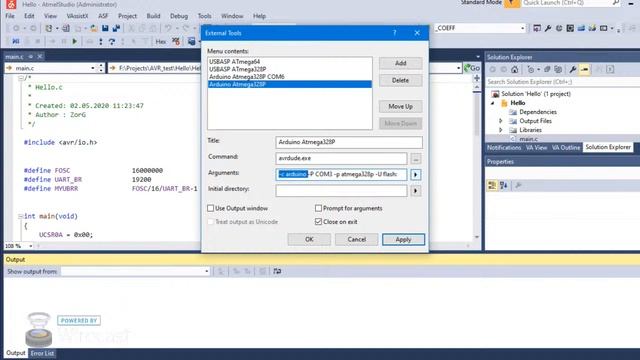
Task: Click the Device Programming wrench icon
Action: click(x=548, y=28)
